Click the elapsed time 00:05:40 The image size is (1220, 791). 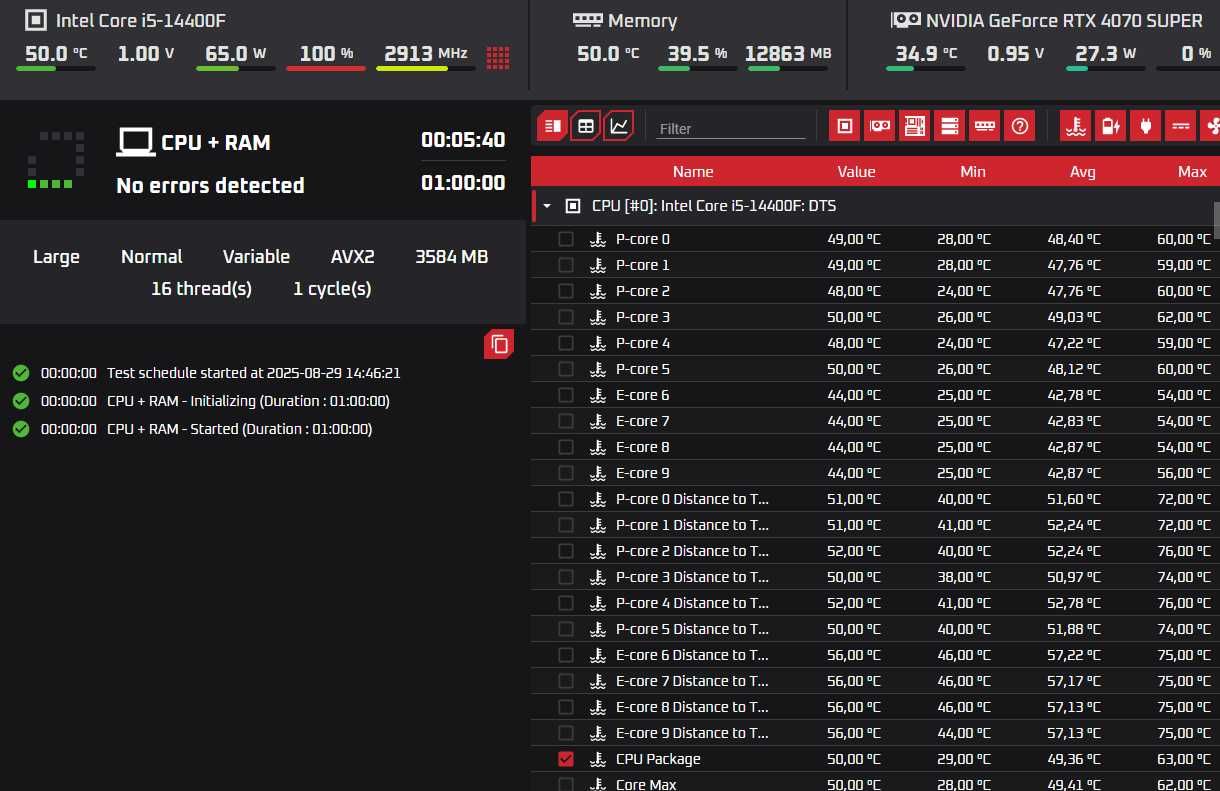pyautogui.click(x=463, y=140)
